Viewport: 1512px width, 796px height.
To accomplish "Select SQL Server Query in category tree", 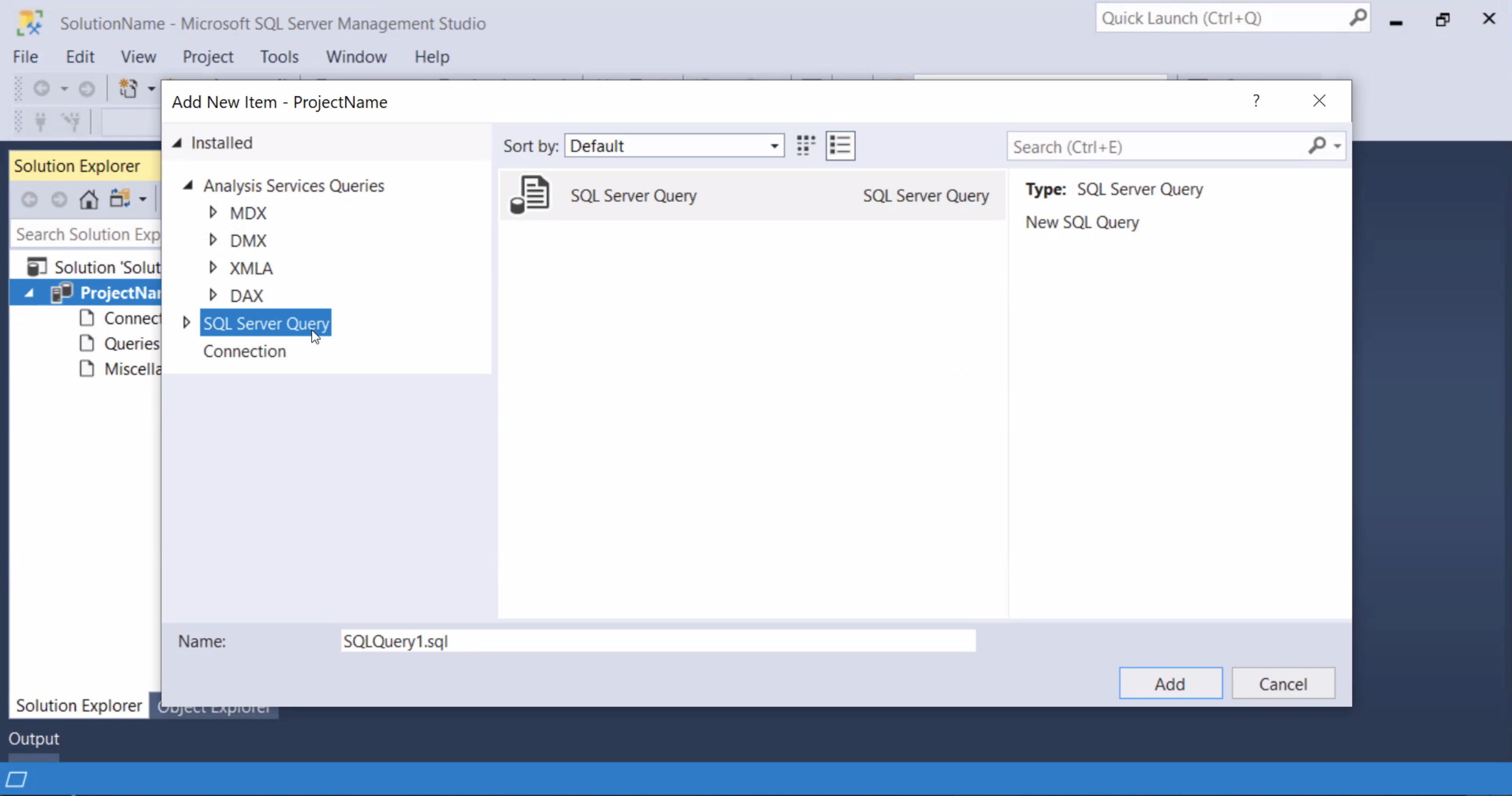I will (x=265, y=323).
